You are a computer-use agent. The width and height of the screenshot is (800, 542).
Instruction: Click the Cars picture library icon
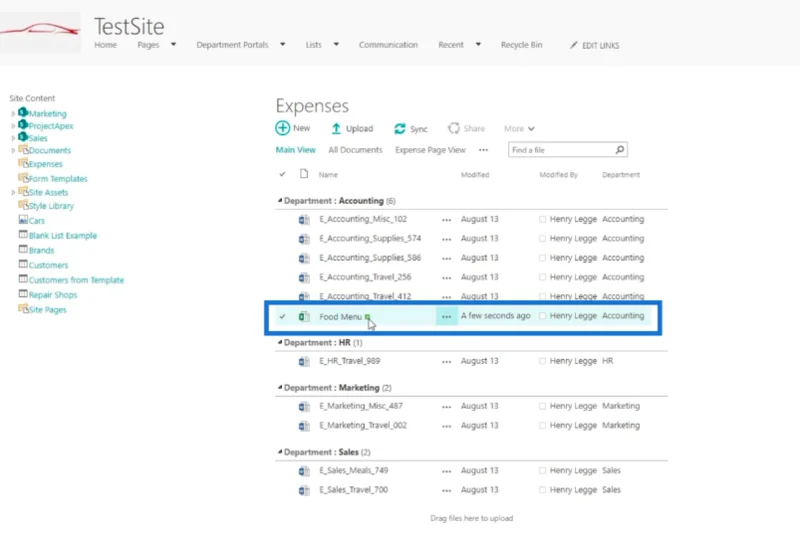23,219
